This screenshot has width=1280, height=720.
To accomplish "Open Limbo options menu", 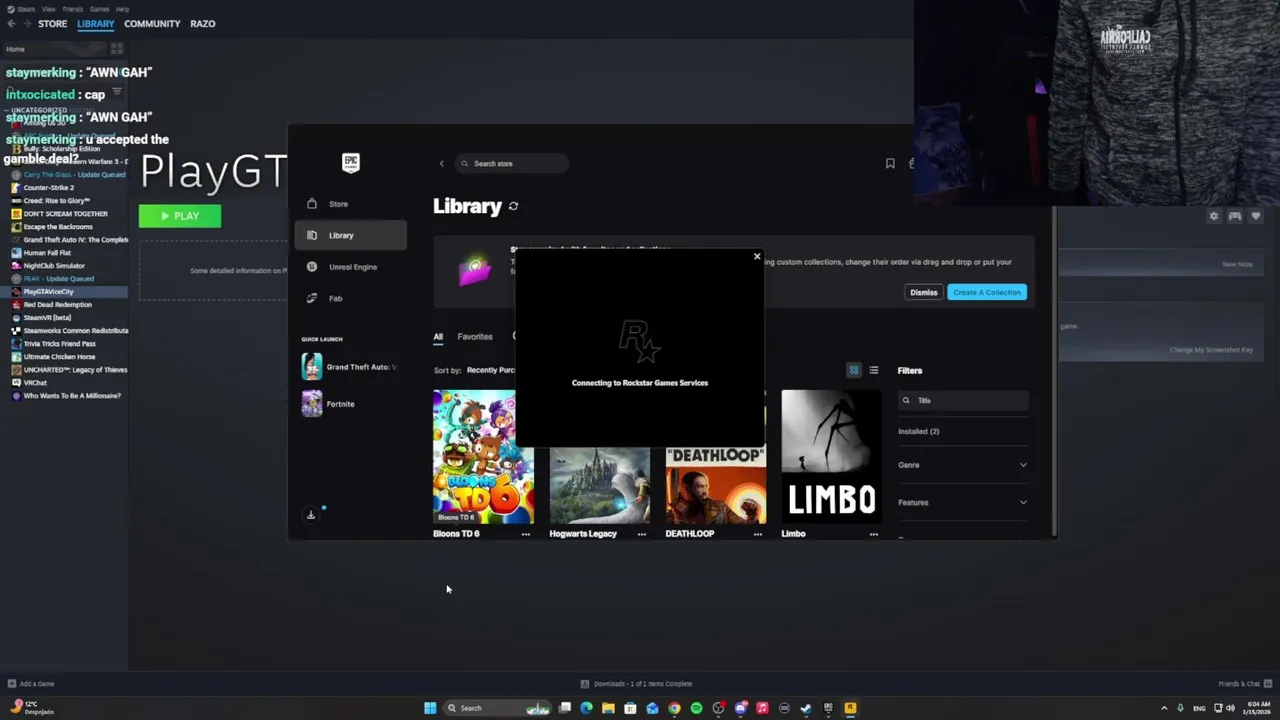I will pyautogui.click(x=874, y=534).
